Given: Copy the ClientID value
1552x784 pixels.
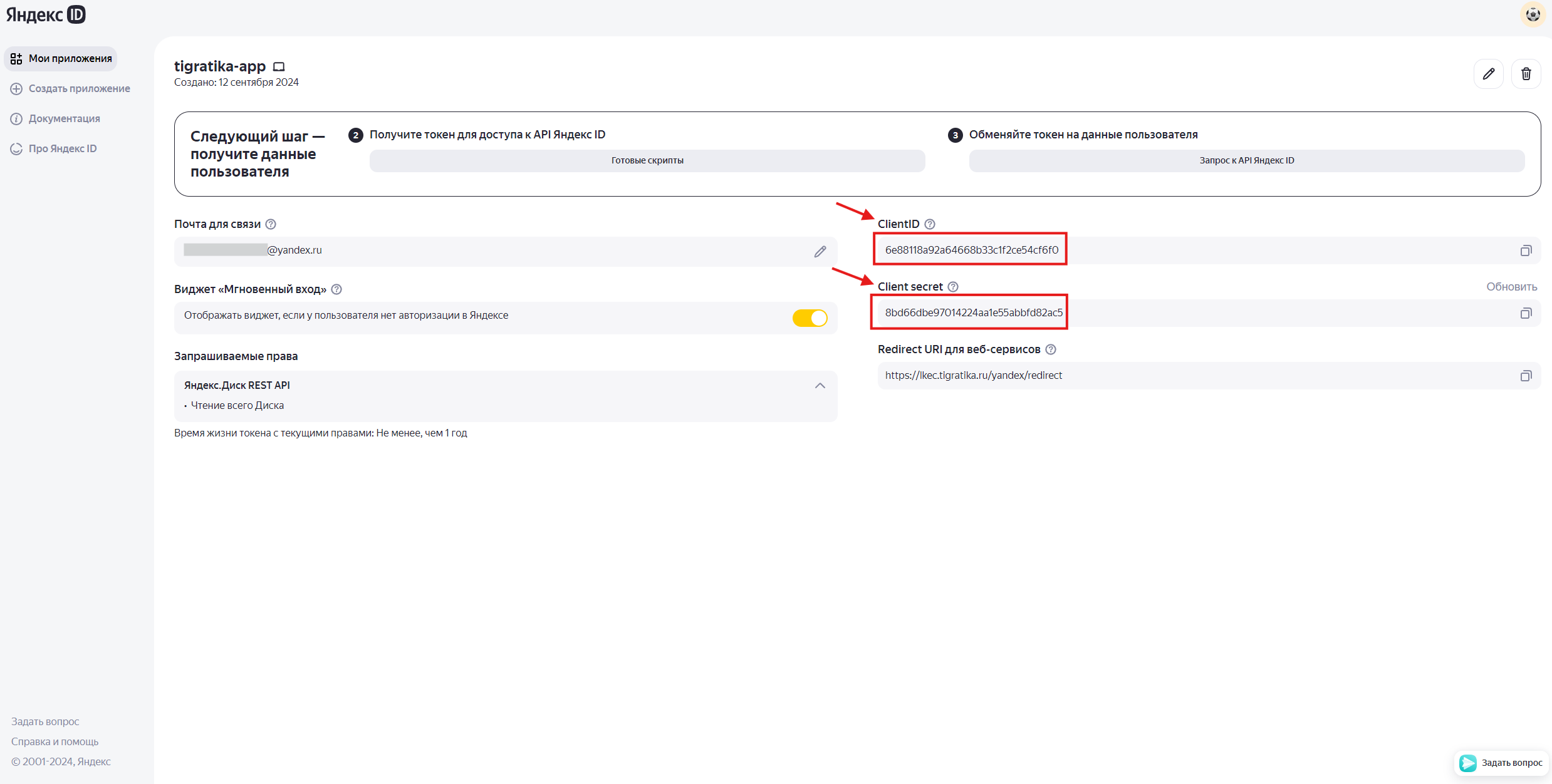Looking at the screenshot, I should pos(1526,250).
